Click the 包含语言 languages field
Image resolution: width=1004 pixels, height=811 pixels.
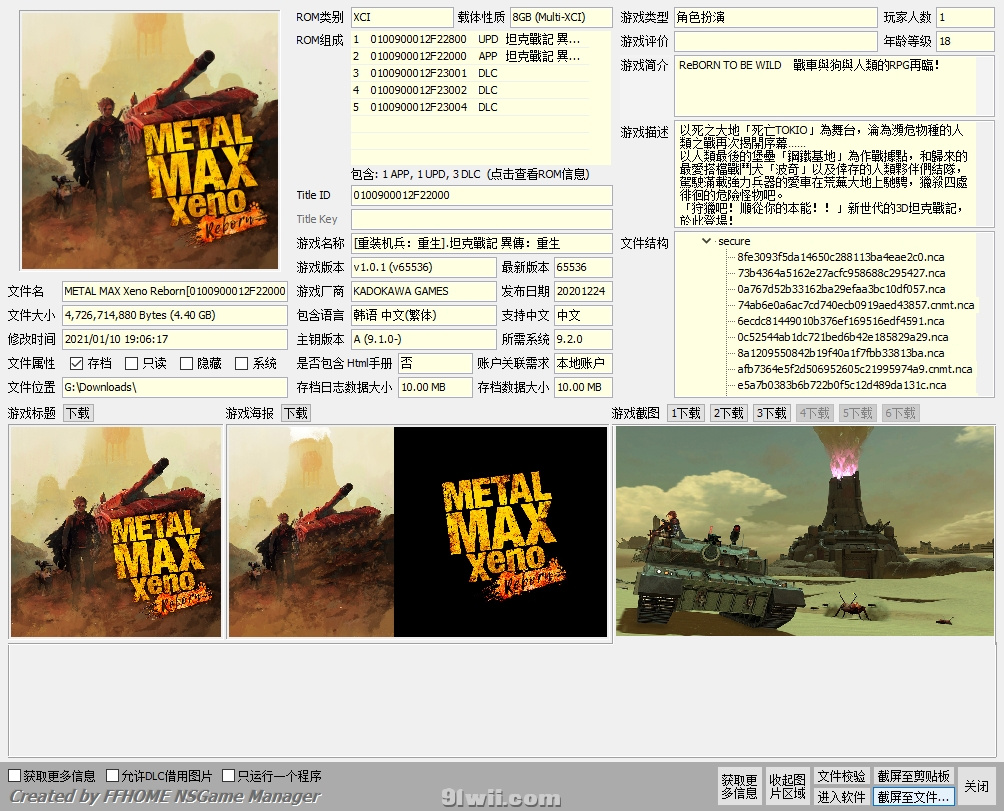[423, 315]
